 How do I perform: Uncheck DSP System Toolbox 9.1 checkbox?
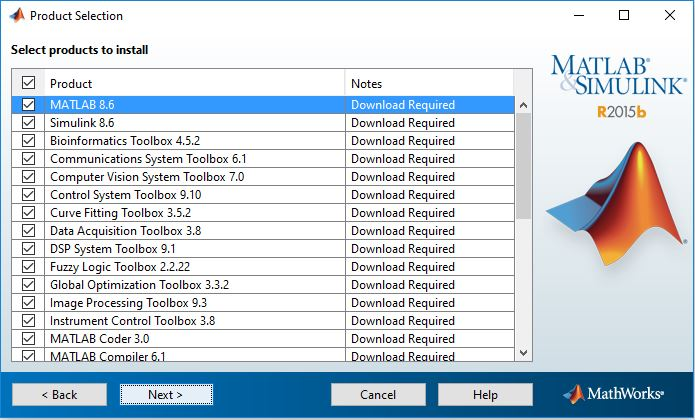(x=28, y=249)
